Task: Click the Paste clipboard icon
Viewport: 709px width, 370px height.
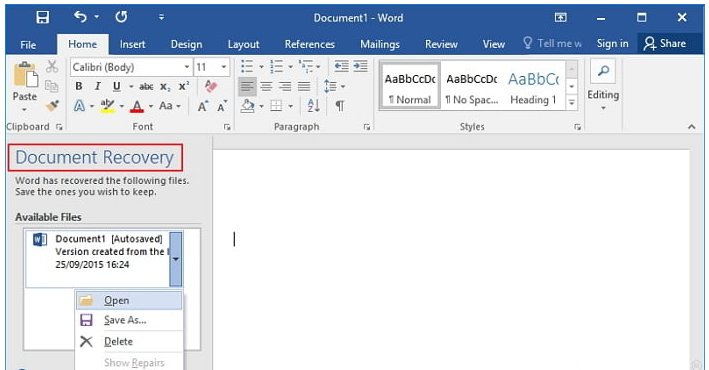Action: pos(25,75)
